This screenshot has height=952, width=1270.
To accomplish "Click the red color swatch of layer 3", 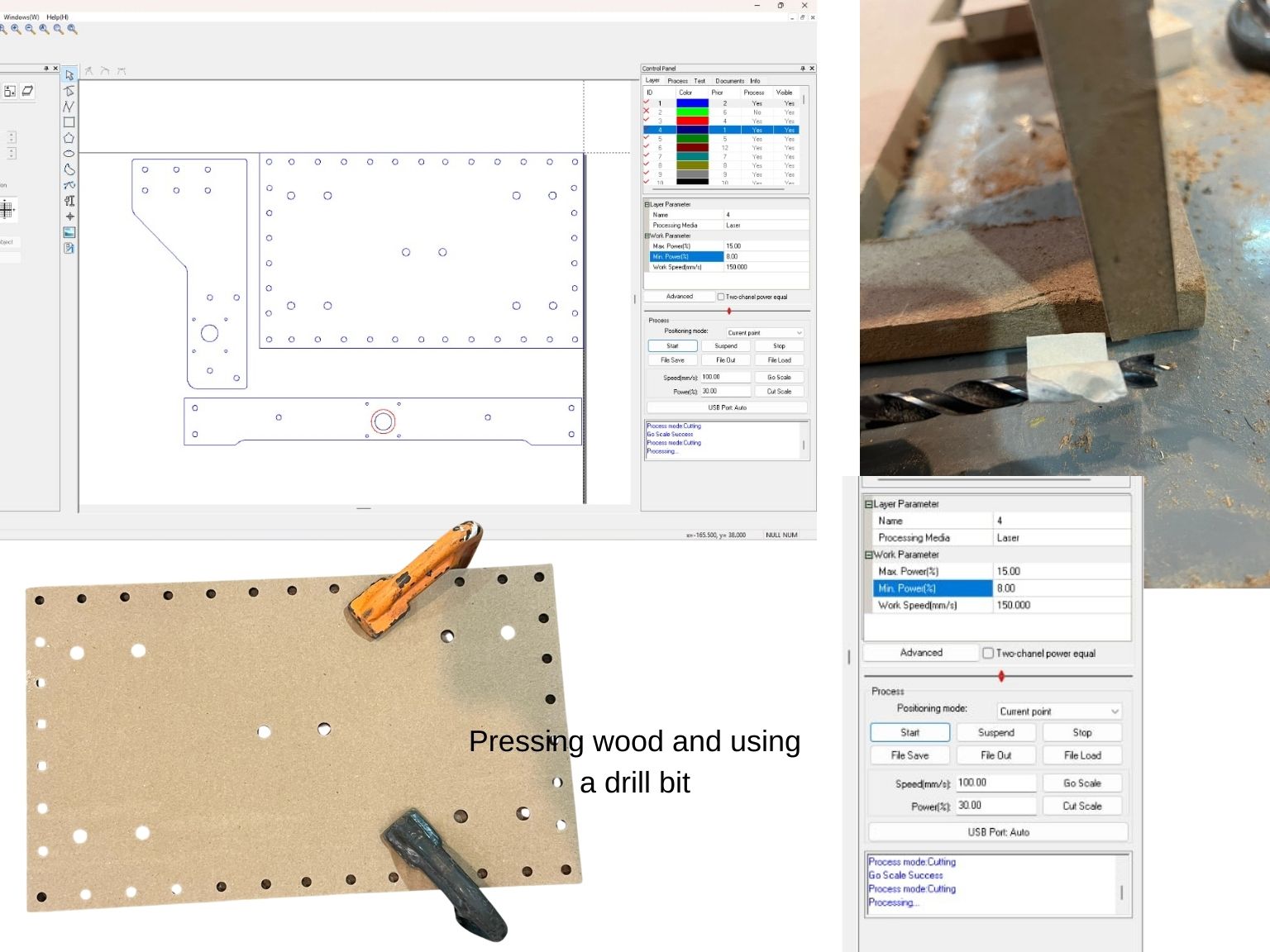I will pos(692,121).
